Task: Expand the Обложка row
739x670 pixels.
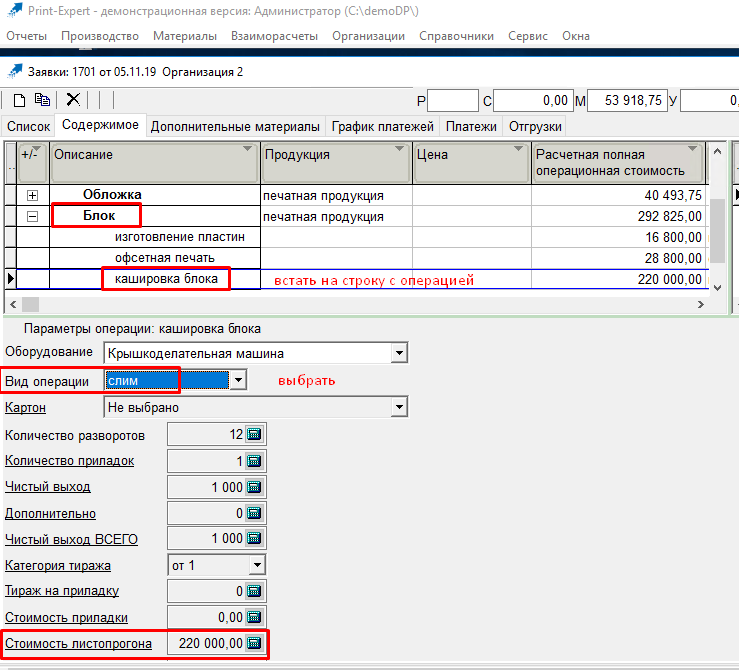Action: coord(32,196)
